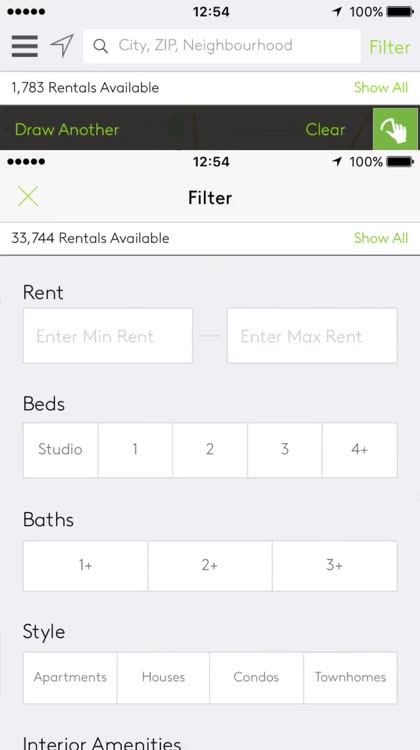Open the hamburger menu icon
Viewport: 420px width, 750px height.
coord(25,46)
